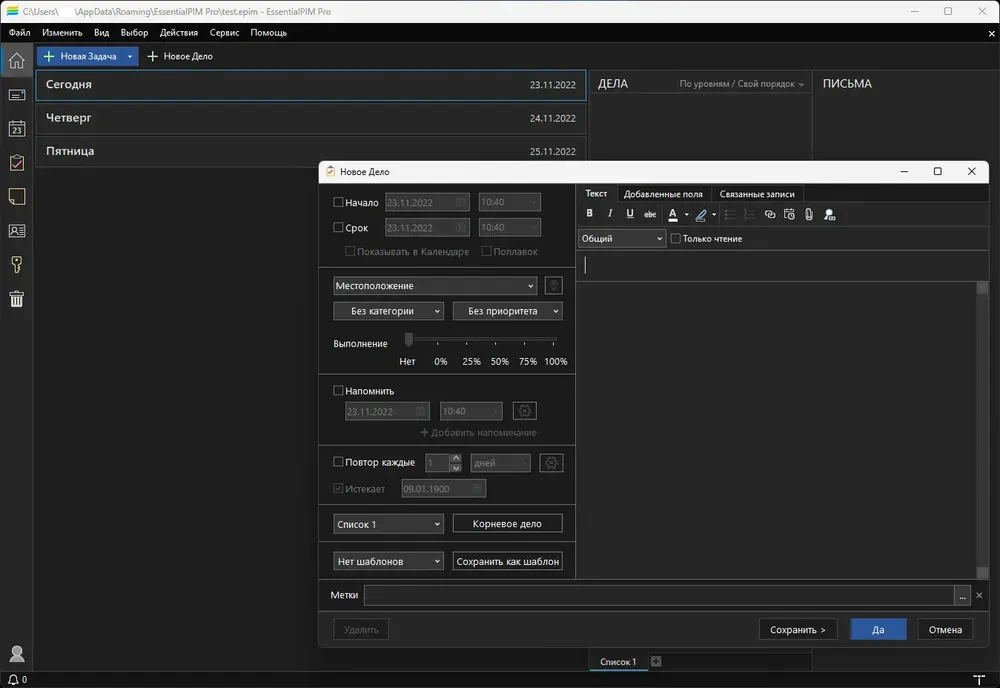Enable the Начало start date checkbox
The height and width of the screenshot is (688, 1000).
point(338,202)
